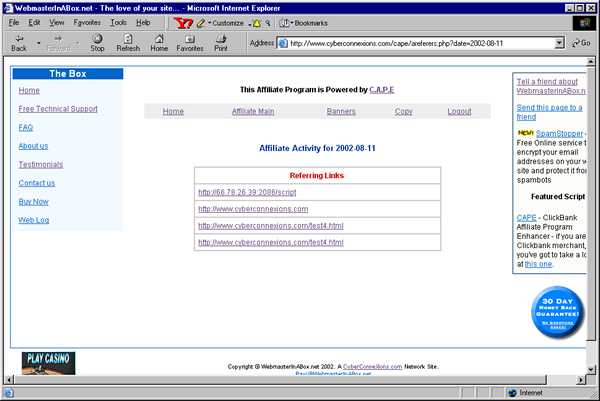Click the pencil icon beside Customize
Image resolution: width=600 pixels, height=401 pixels.
click(x=201, y=23)
